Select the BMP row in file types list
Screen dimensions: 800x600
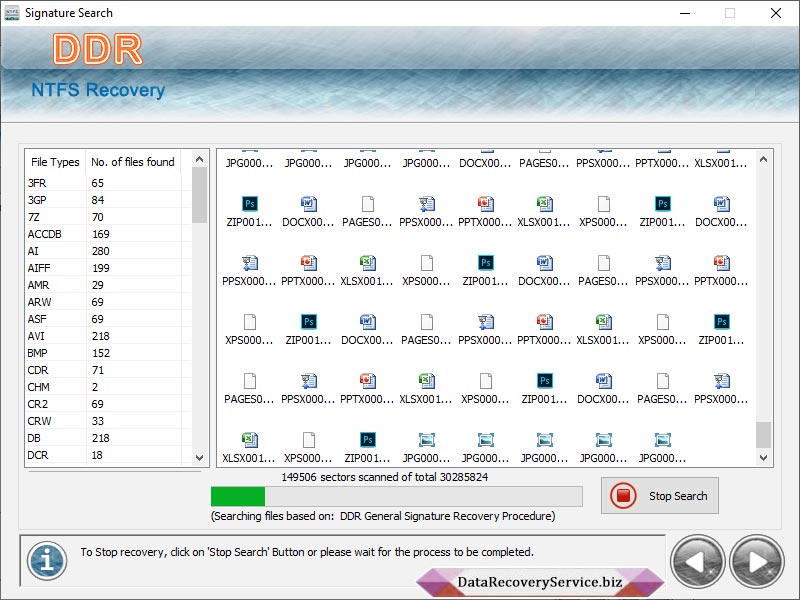point(55,352)
